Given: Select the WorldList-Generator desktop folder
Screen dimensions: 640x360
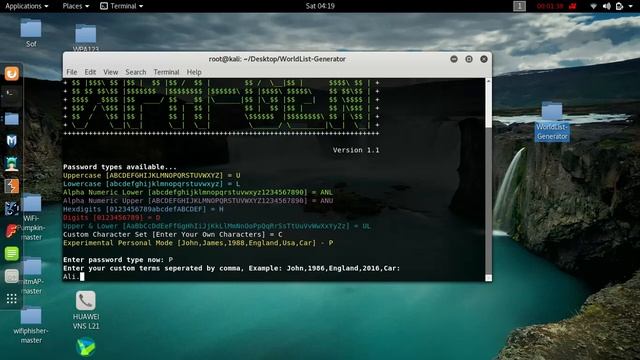Looking at the screenshot, I should pos(552,121).
